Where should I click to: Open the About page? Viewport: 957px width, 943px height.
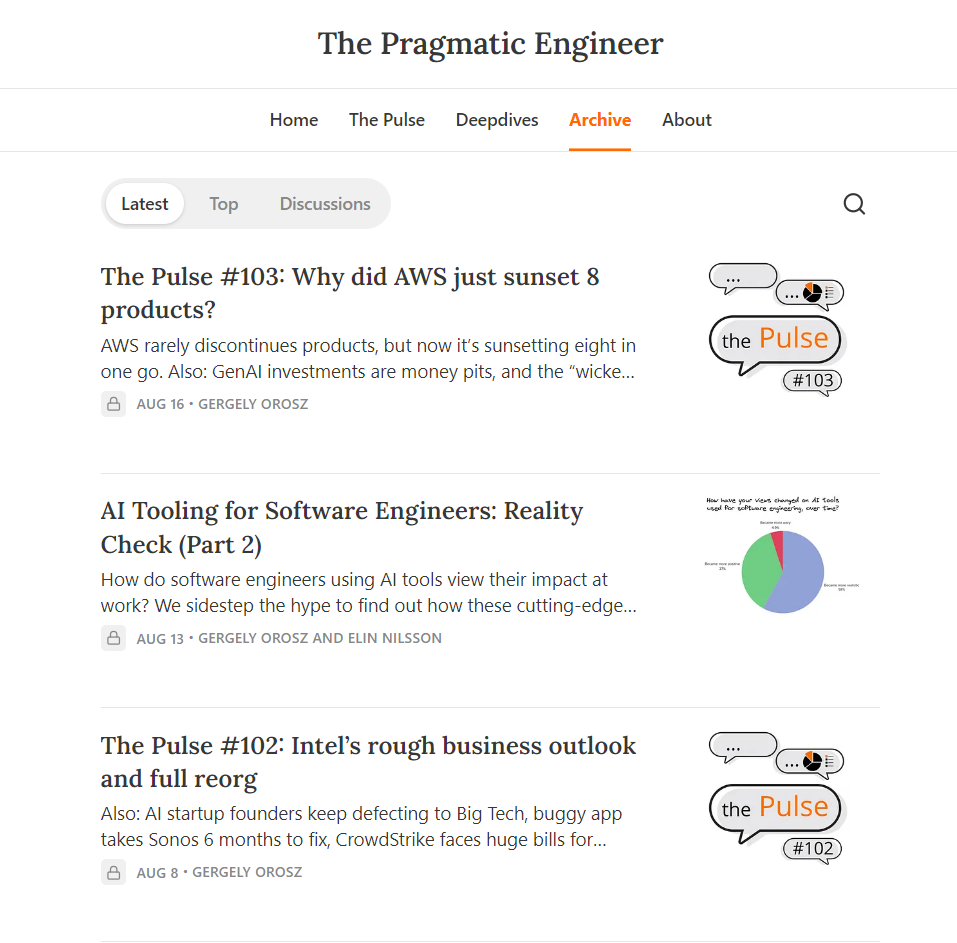[686, 120]
